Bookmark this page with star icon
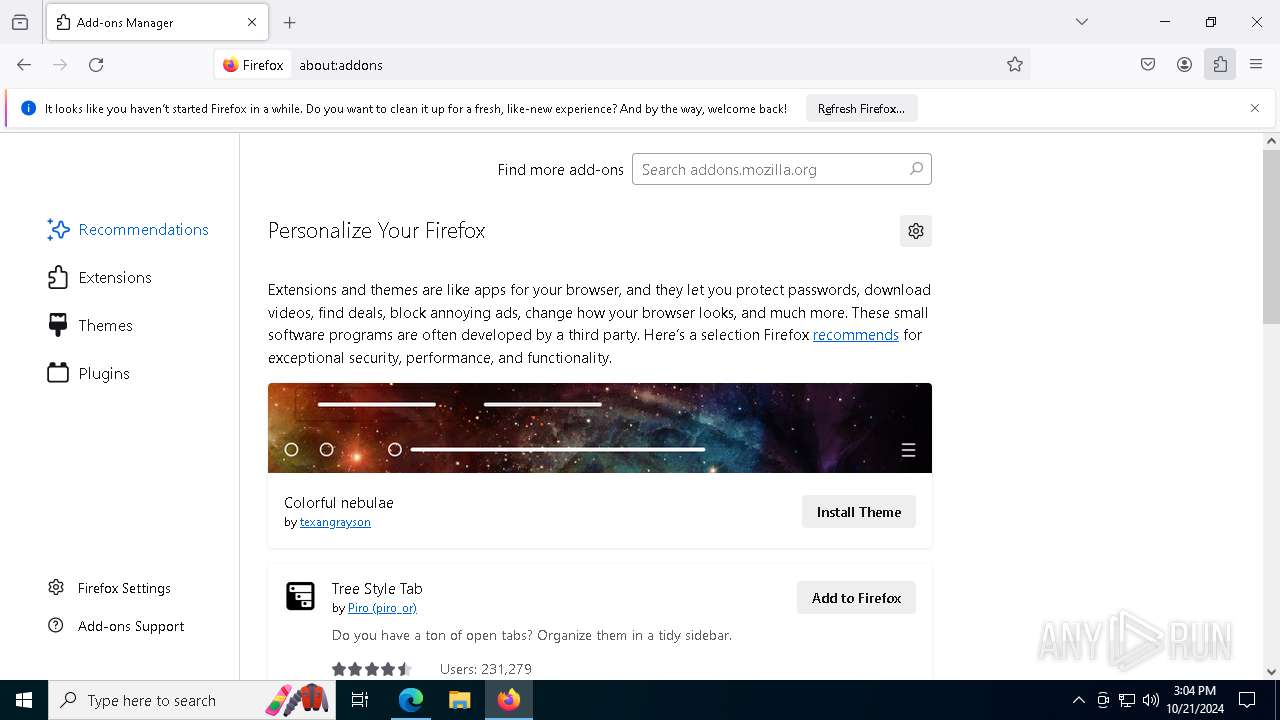Image resolution: width=1280 pixels, height=720 pixels. pyautogui.click(x=1015, y=65)
